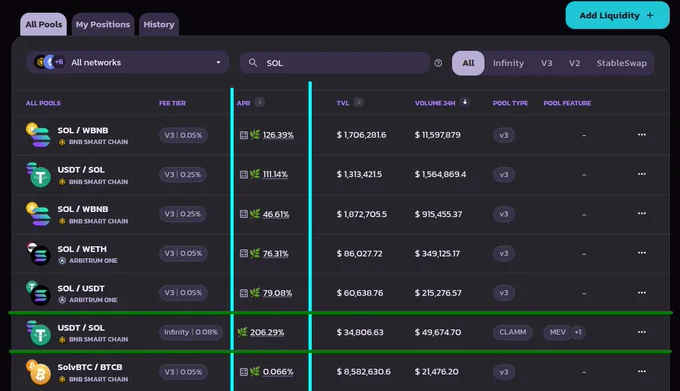Click the Add Liquidity button
This screenshot has width=680, height=391.
(618, 15)
